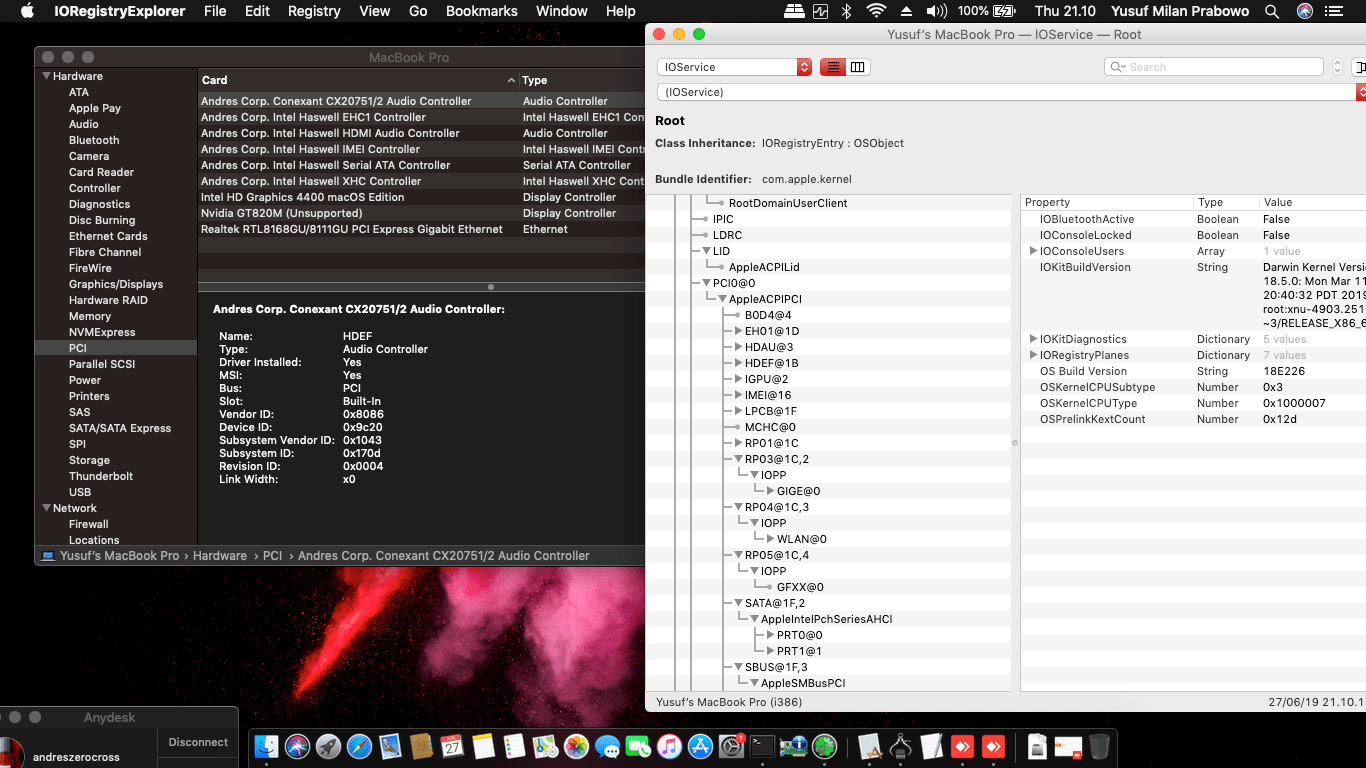Open the Apple menu

27,11
